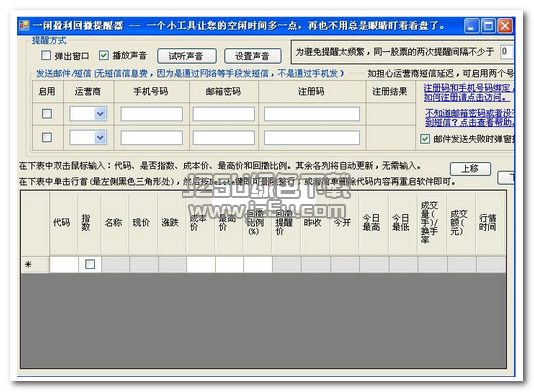
Task: Click the 代码 cell in the new row
Action: click(64, 264)
